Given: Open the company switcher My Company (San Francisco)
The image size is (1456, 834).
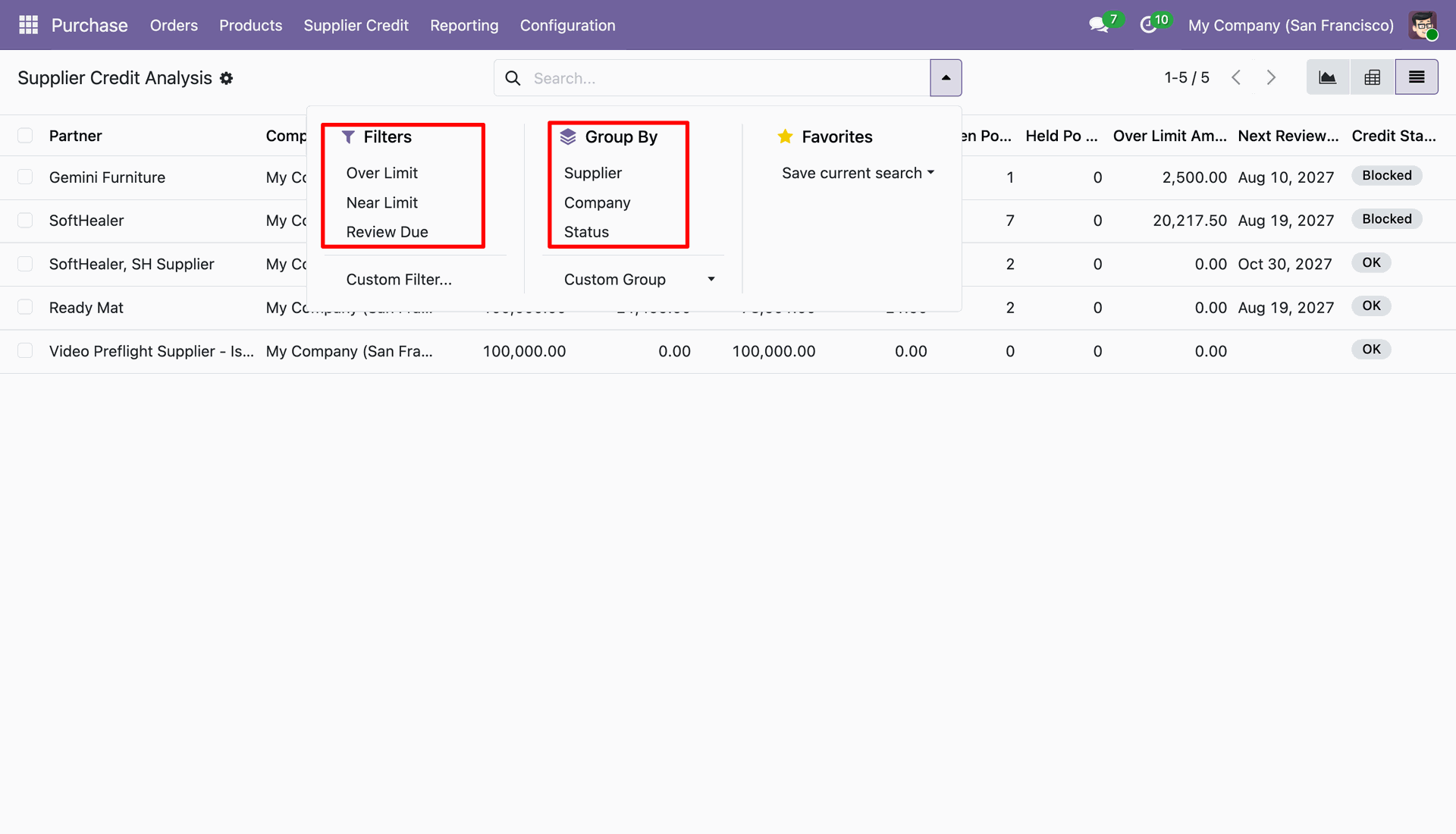Looking at the screenshot, I should click(1291, 25).
